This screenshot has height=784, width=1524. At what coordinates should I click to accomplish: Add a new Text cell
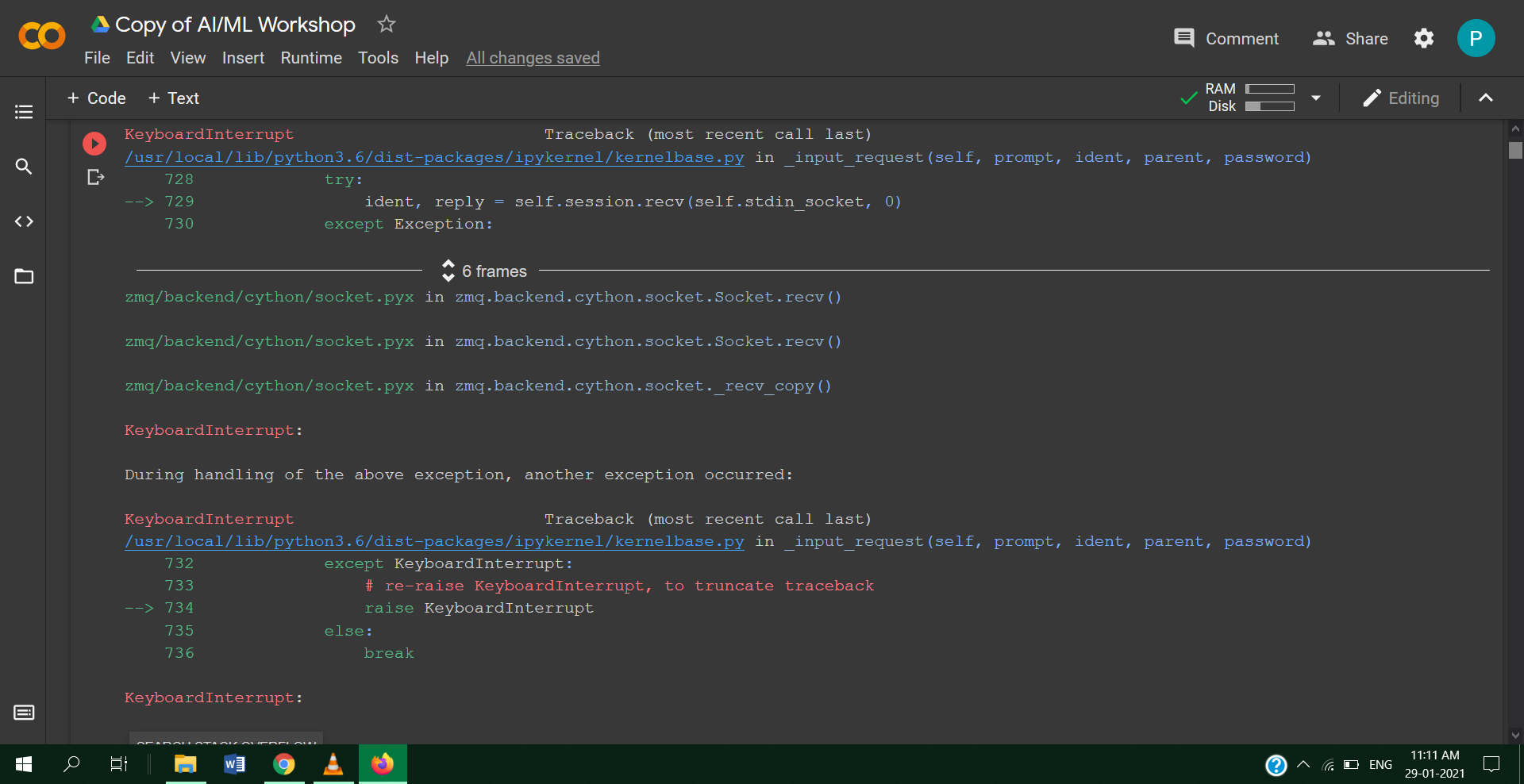click(x=174, y=98)
